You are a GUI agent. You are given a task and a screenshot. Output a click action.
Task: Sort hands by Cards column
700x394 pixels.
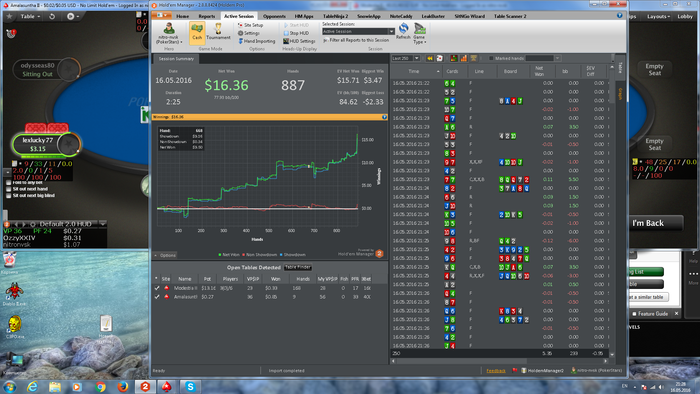(452, 71)
